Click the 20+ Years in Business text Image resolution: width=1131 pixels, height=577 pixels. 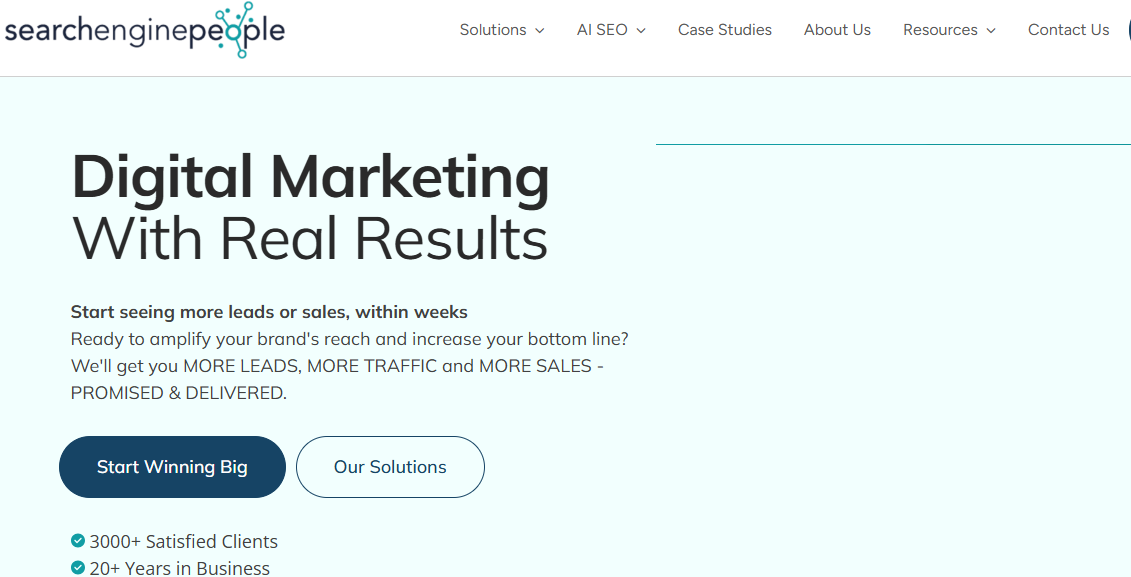click(178, 567)
